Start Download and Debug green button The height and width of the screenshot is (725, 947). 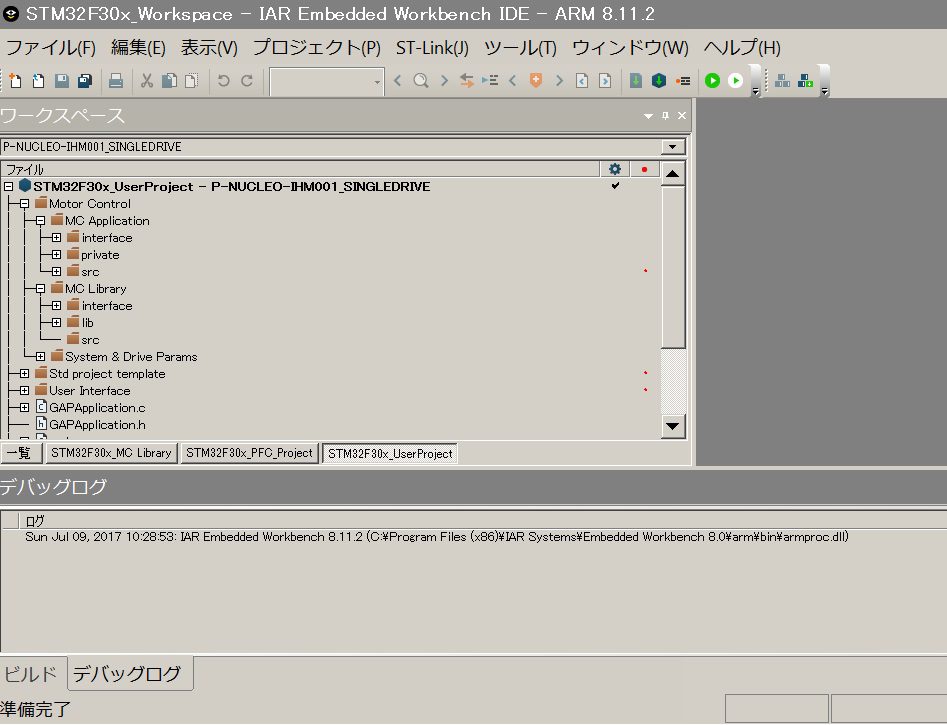tap(713, 80)
